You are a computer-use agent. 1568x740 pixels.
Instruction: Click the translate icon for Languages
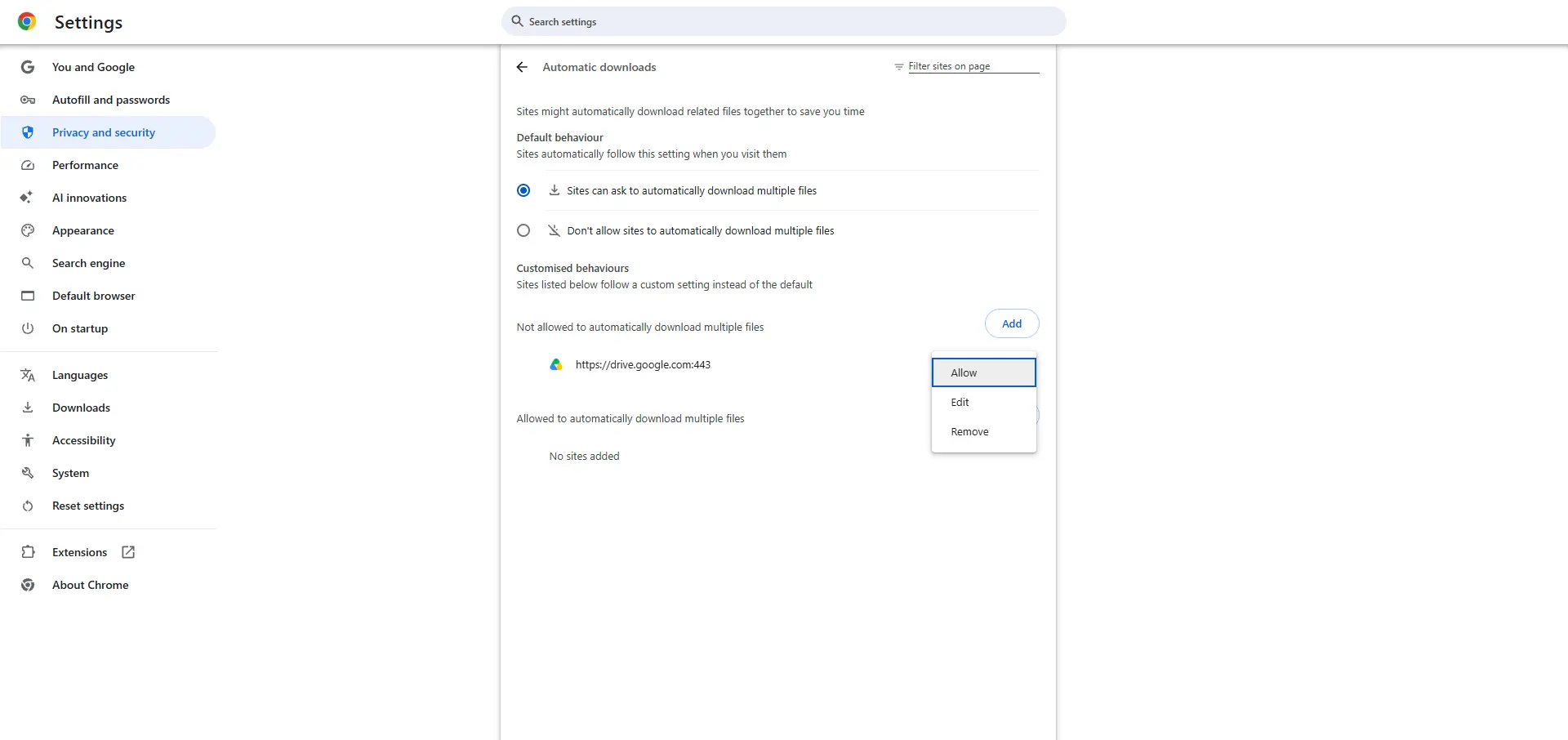pos(28,375)
